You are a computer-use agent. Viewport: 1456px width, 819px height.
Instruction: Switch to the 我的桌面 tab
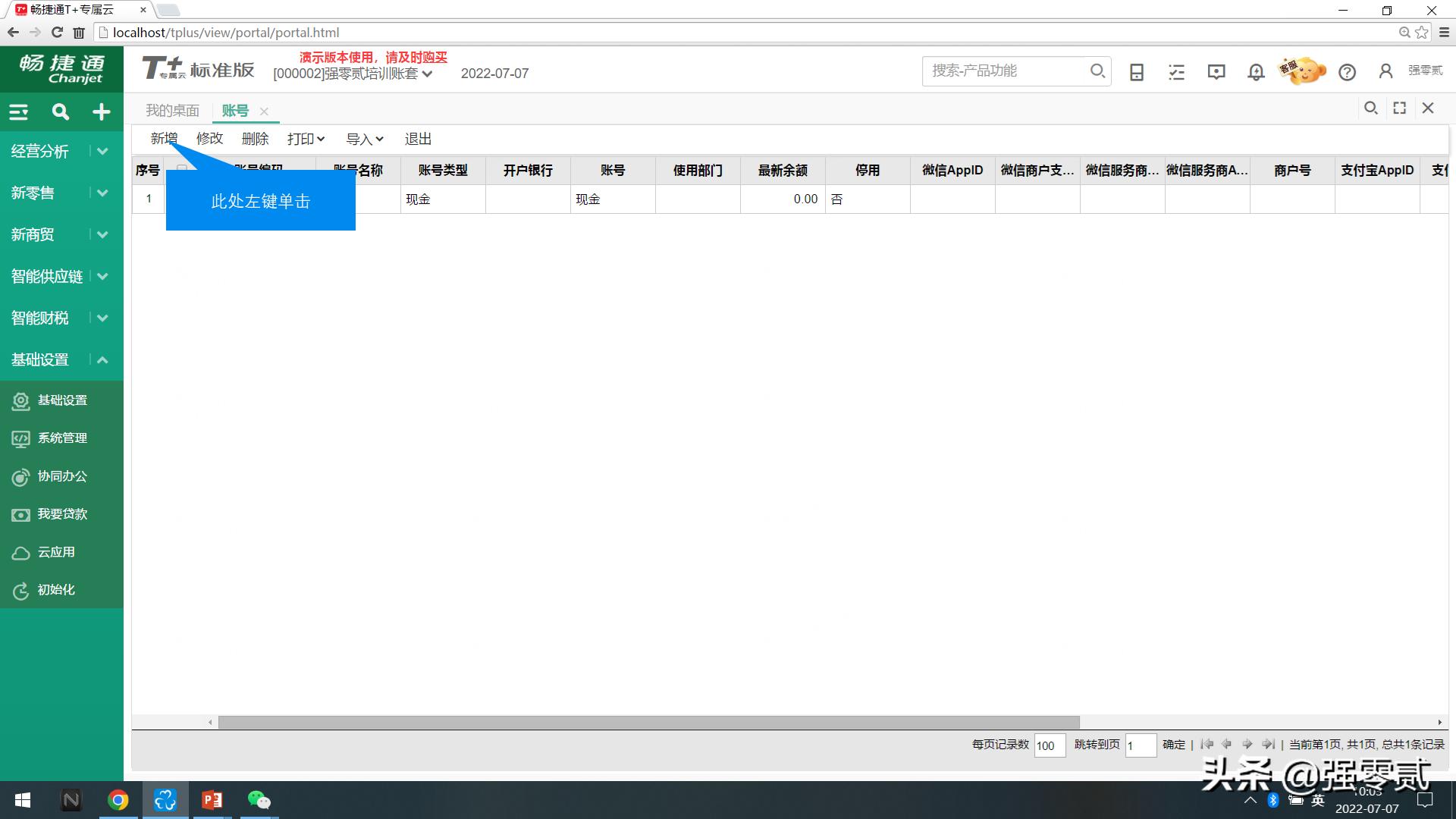point(172,111)
